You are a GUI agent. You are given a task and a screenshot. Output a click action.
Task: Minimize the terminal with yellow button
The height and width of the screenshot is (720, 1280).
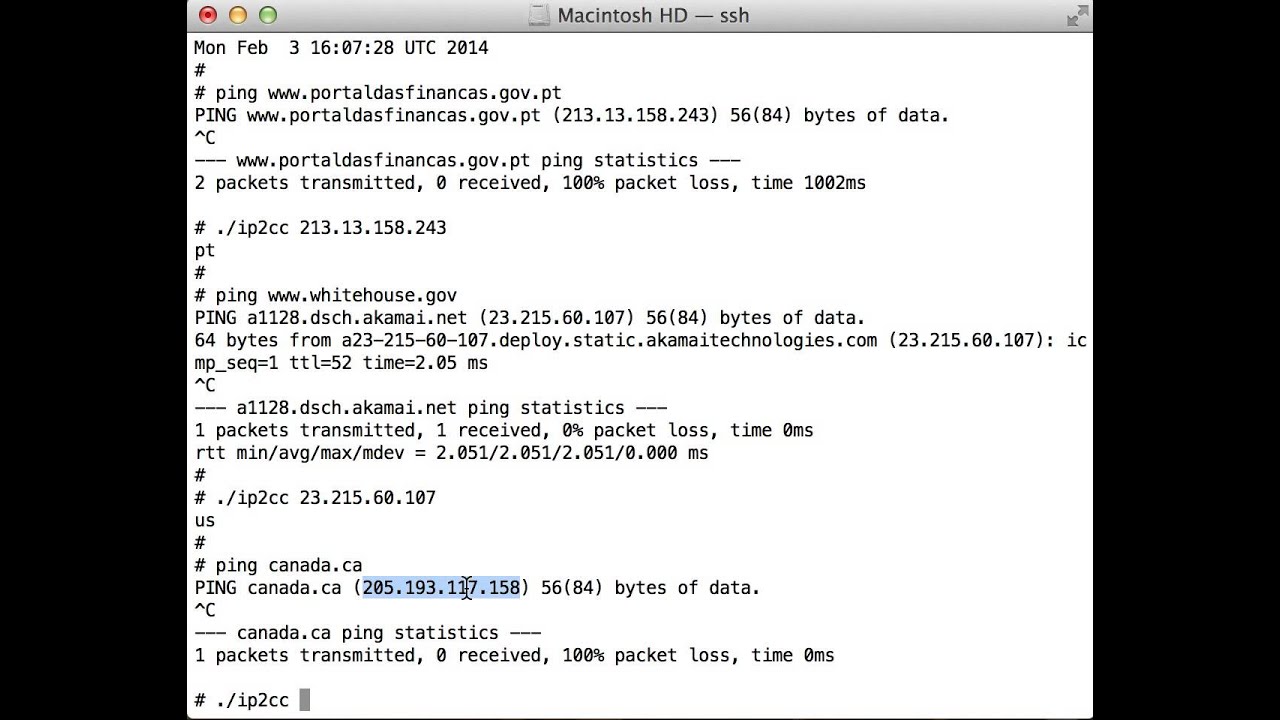pyautogui.click(x=238, y=15)
